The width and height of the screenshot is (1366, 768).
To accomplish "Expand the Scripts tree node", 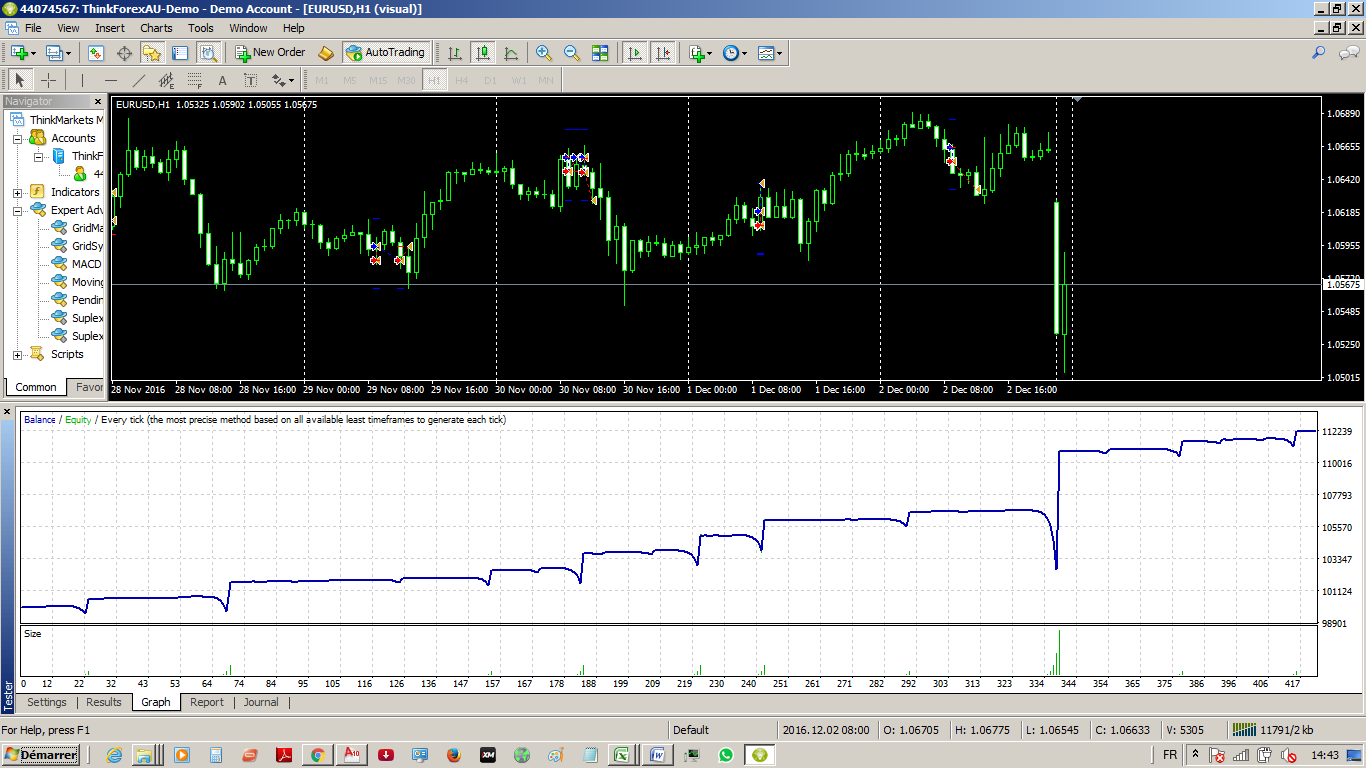I will coord(17,355).
